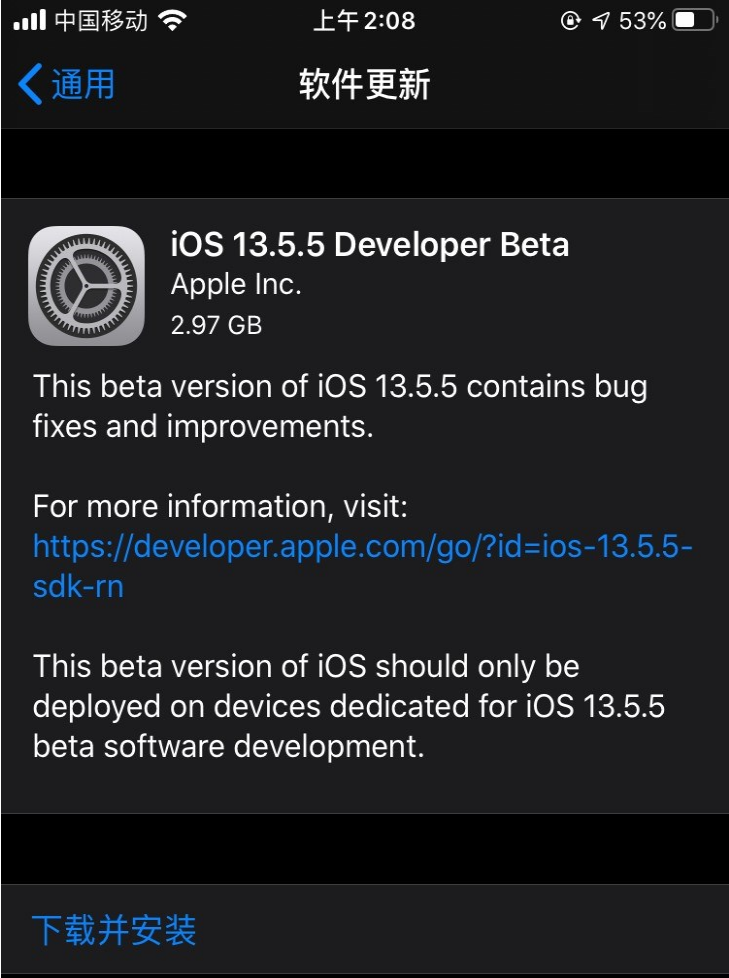The width and height of the screenshot is (729, 978).
Task: Tap the iOS 13.5.5 Developer Beta heading
Action: 368,244
